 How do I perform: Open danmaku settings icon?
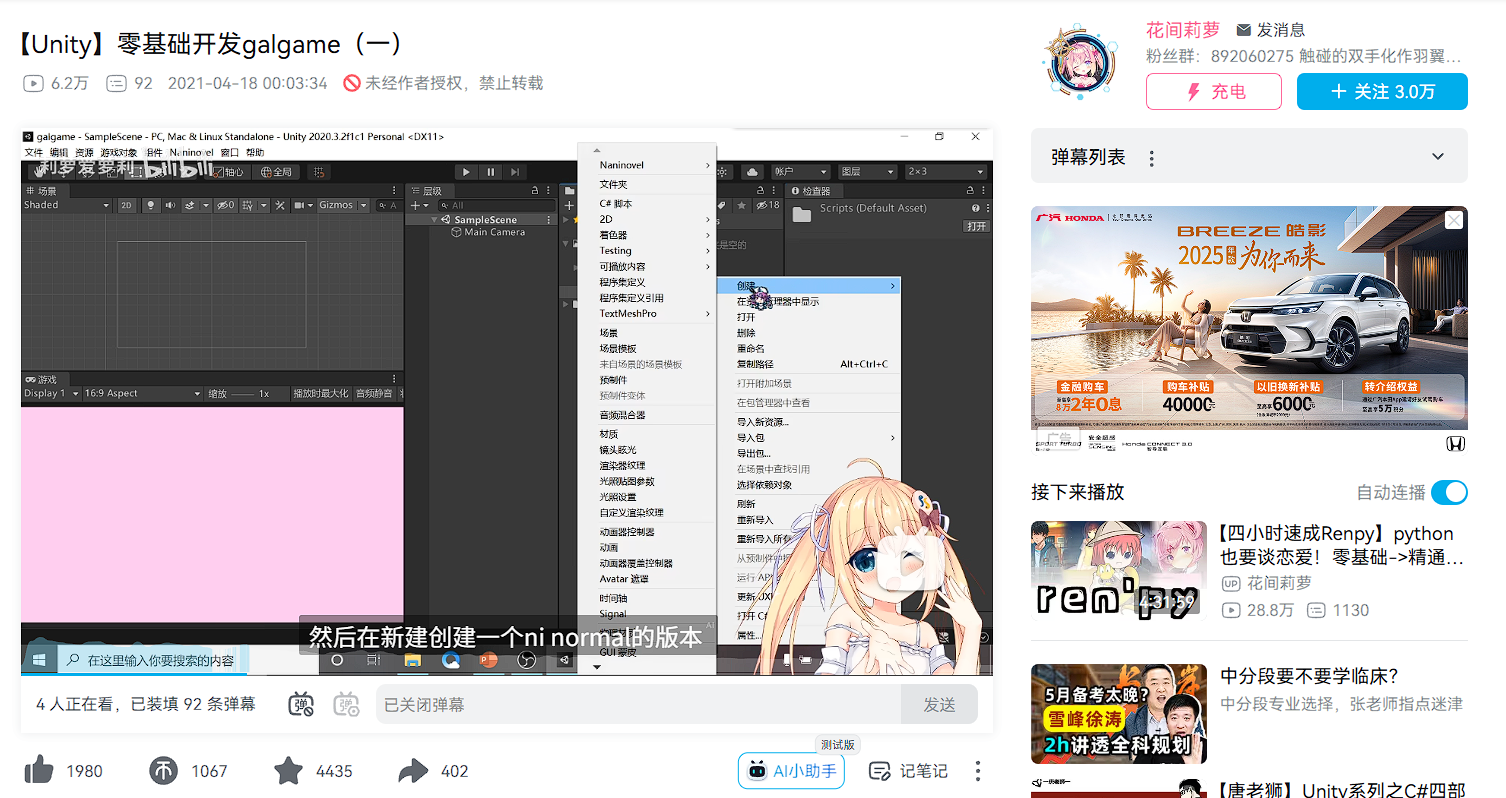[346, 704]
